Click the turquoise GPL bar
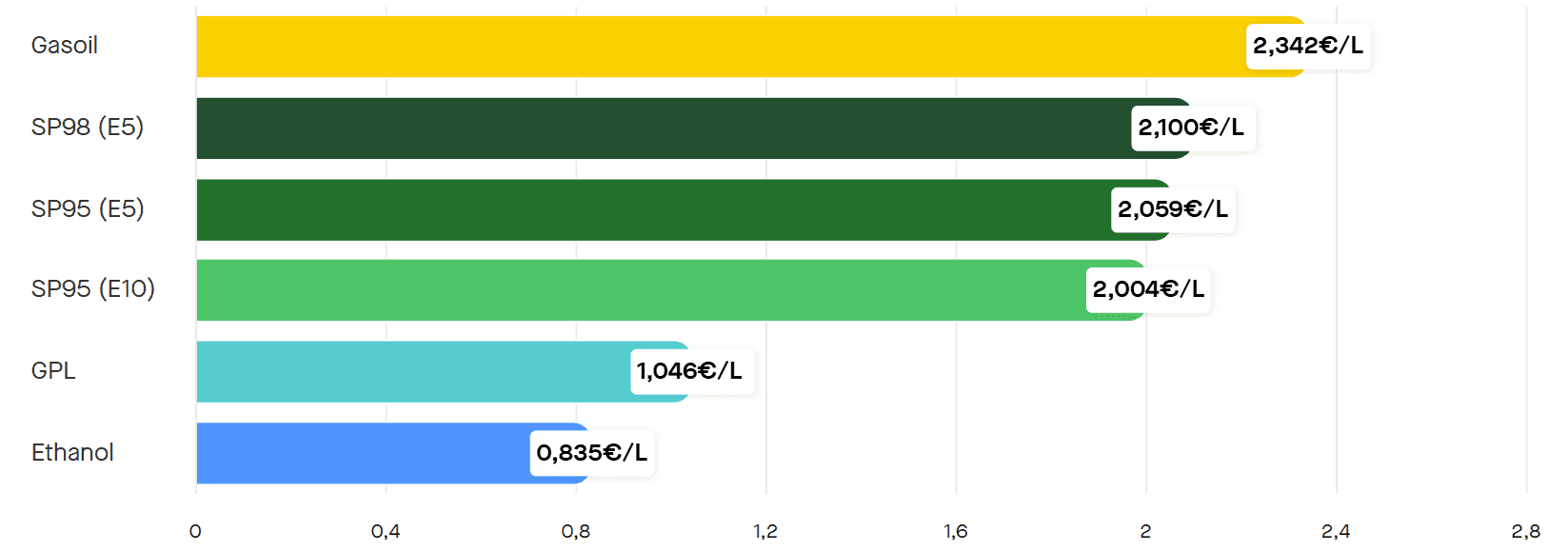The width and height of the screenshot is (1568, 552). pyautogui.click(x=409, y=372)
